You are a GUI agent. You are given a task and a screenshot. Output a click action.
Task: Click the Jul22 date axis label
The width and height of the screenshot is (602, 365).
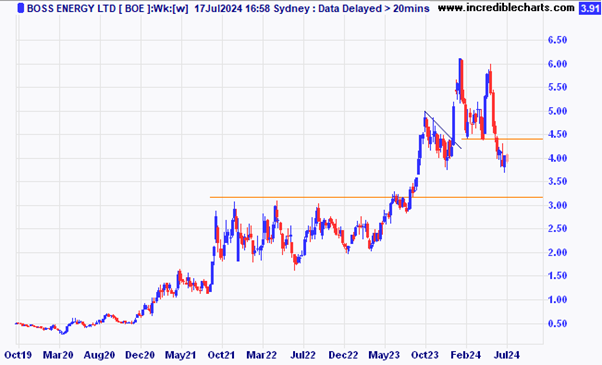(x=303, y=355)
